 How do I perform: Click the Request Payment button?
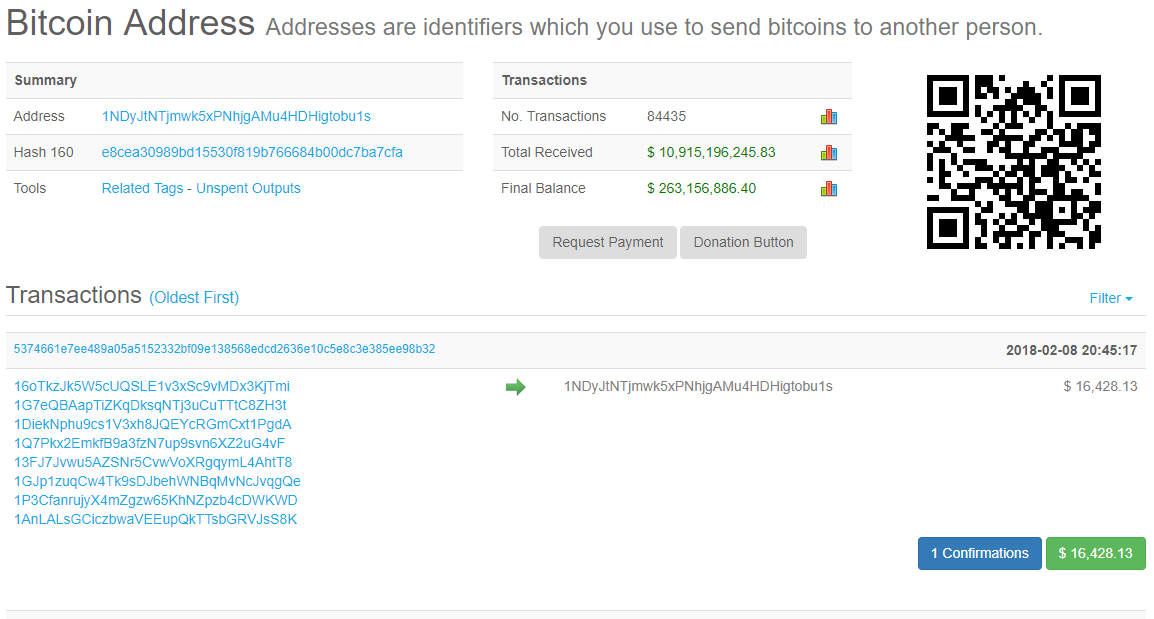pyautogui.click(x=607, y=242)
